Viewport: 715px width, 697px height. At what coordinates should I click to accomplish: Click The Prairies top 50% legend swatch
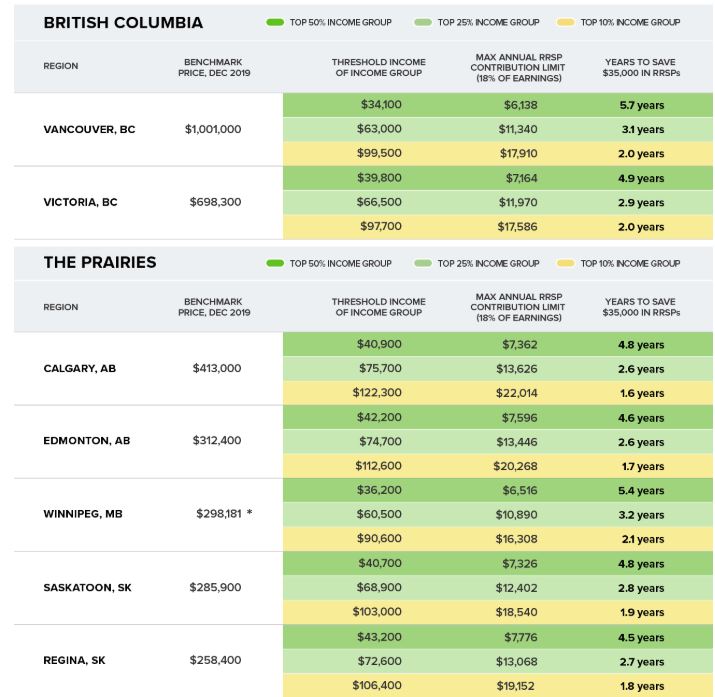[x=275, y=263]
